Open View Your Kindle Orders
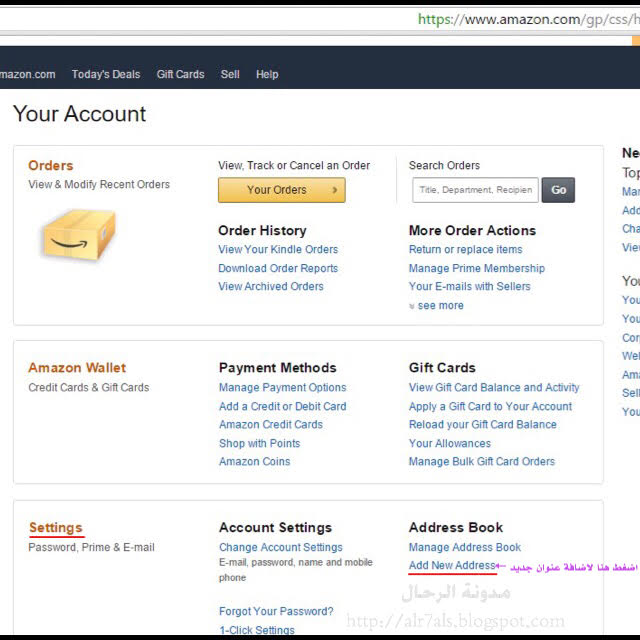Screen dimensions: 640x640 (x=278, y=249)
